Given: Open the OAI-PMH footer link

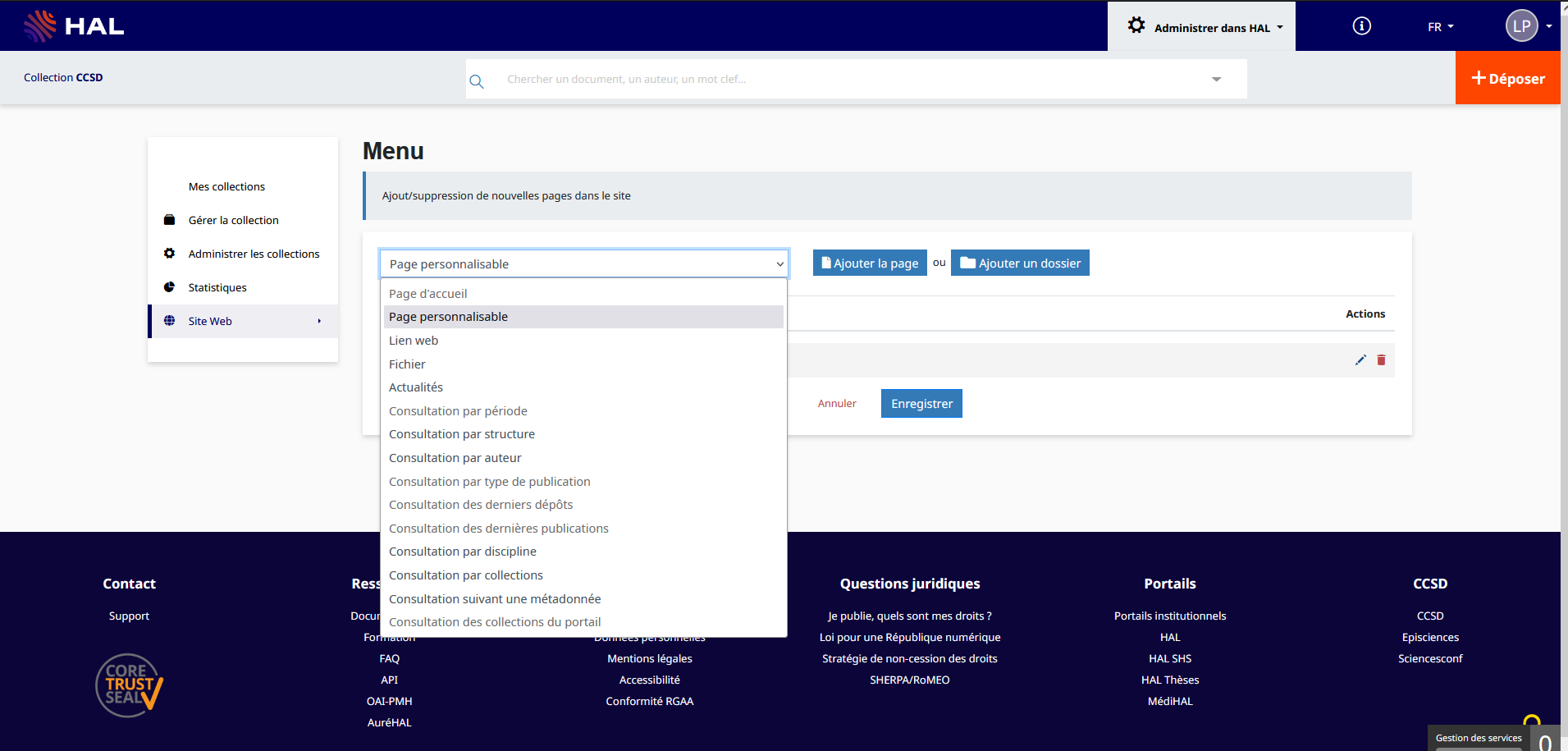Looking at the screenshot, I should [390, 701].
